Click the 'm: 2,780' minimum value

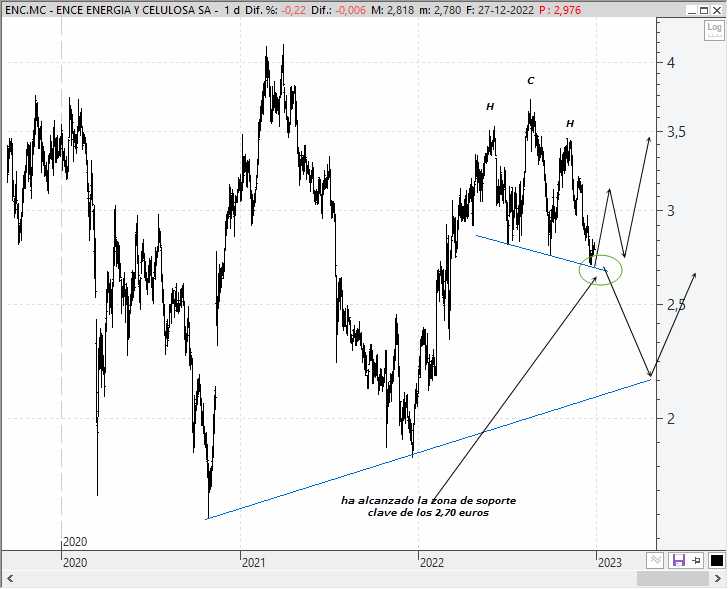[x=439, y=10]
